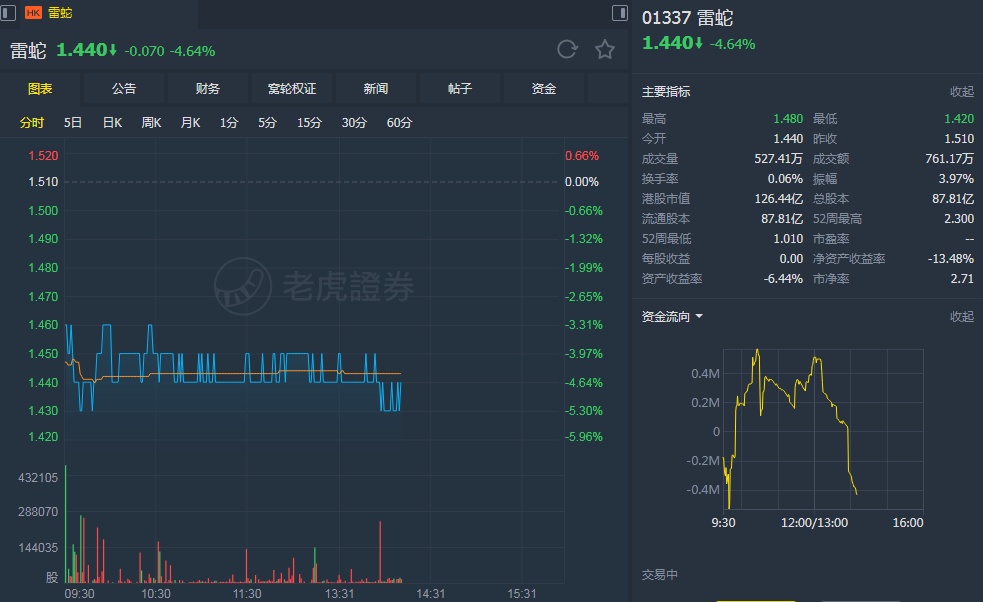Click the 01337 雷蛇 header title
This screenshot has height=602, width=983.
(687, 18)
